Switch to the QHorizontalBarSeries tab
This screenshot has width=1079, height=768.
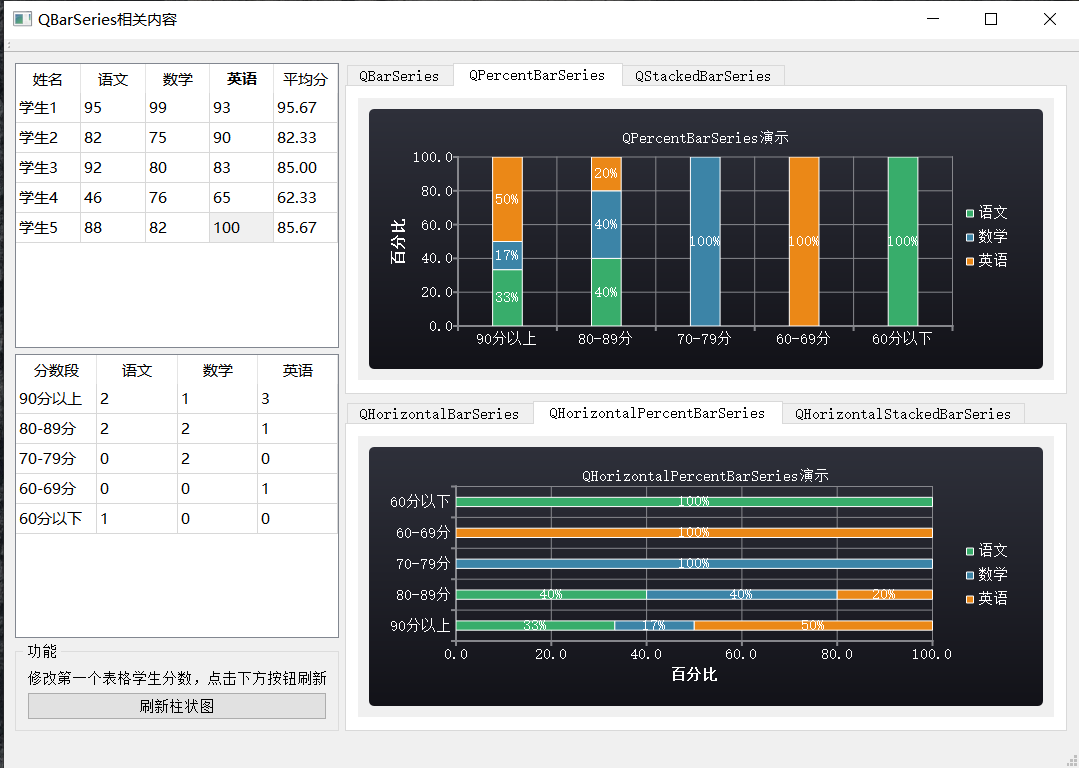(440, 413)
